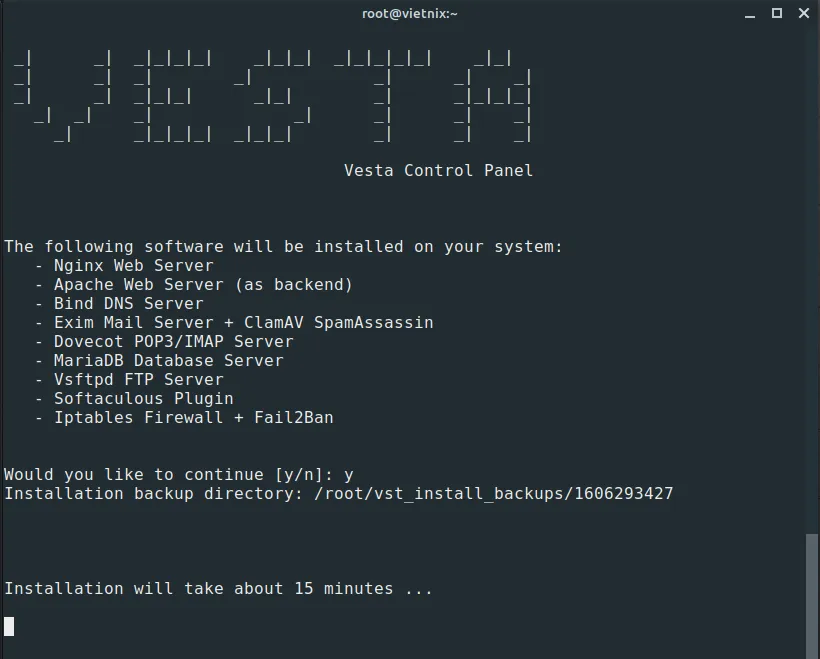The width and height of the screenshot is (820, 659).
Task: Click the Nginx Web Server line
Action: tap(124, 266)
